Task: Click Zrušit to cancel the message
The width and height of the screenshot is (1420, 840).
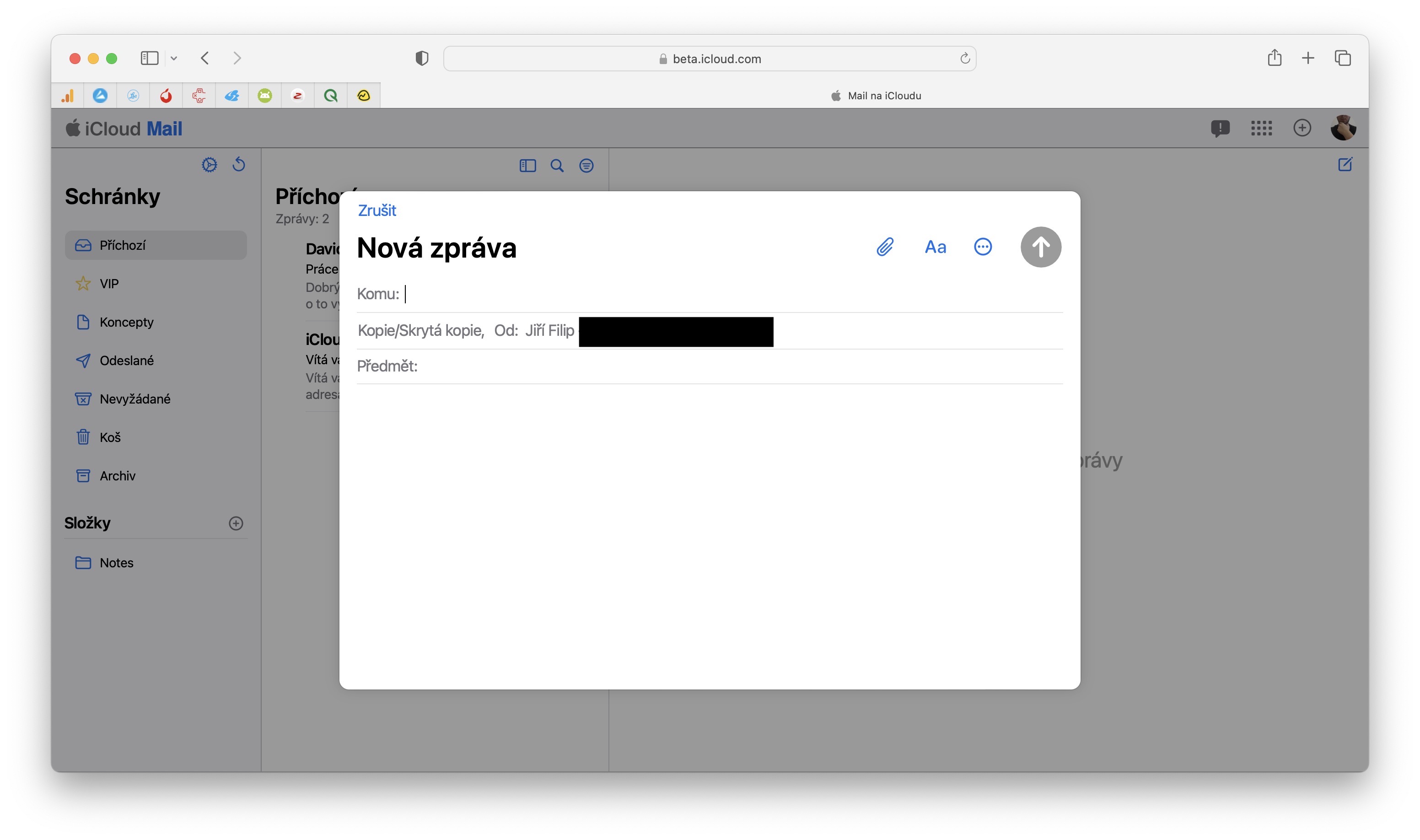Action: [x=377, y=210]
